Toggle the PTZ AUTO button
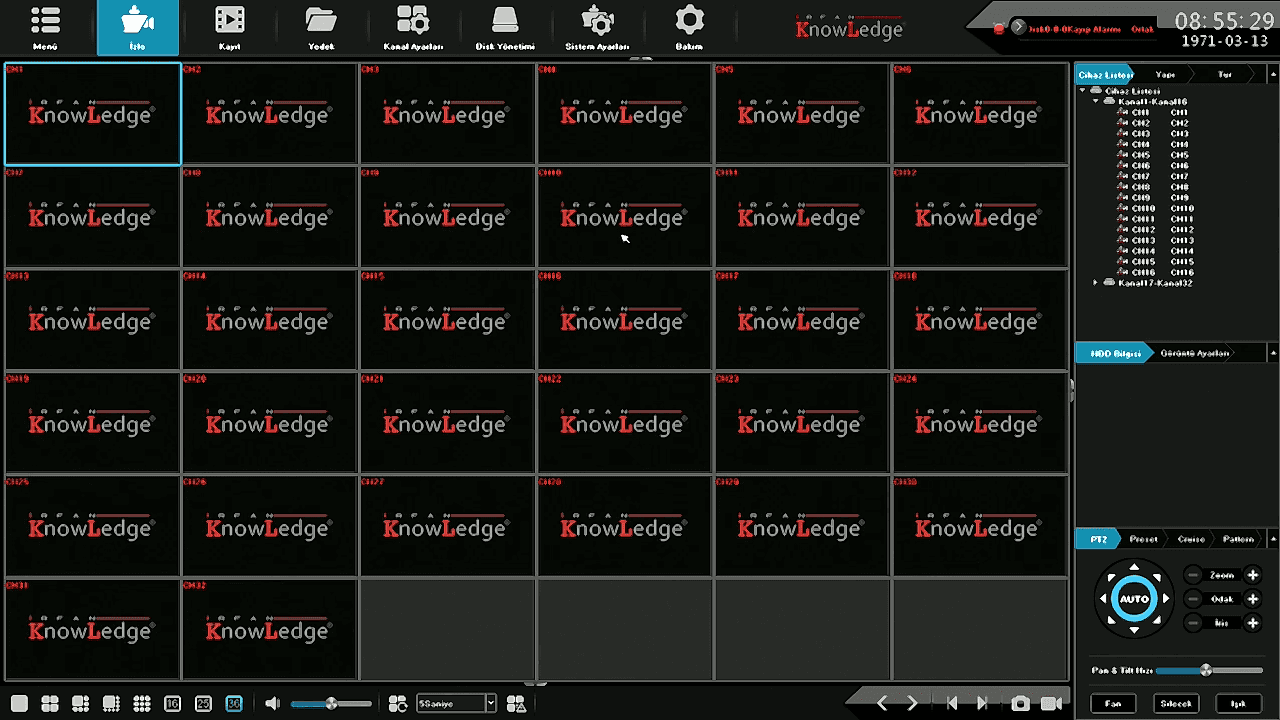 (1134, 599)
